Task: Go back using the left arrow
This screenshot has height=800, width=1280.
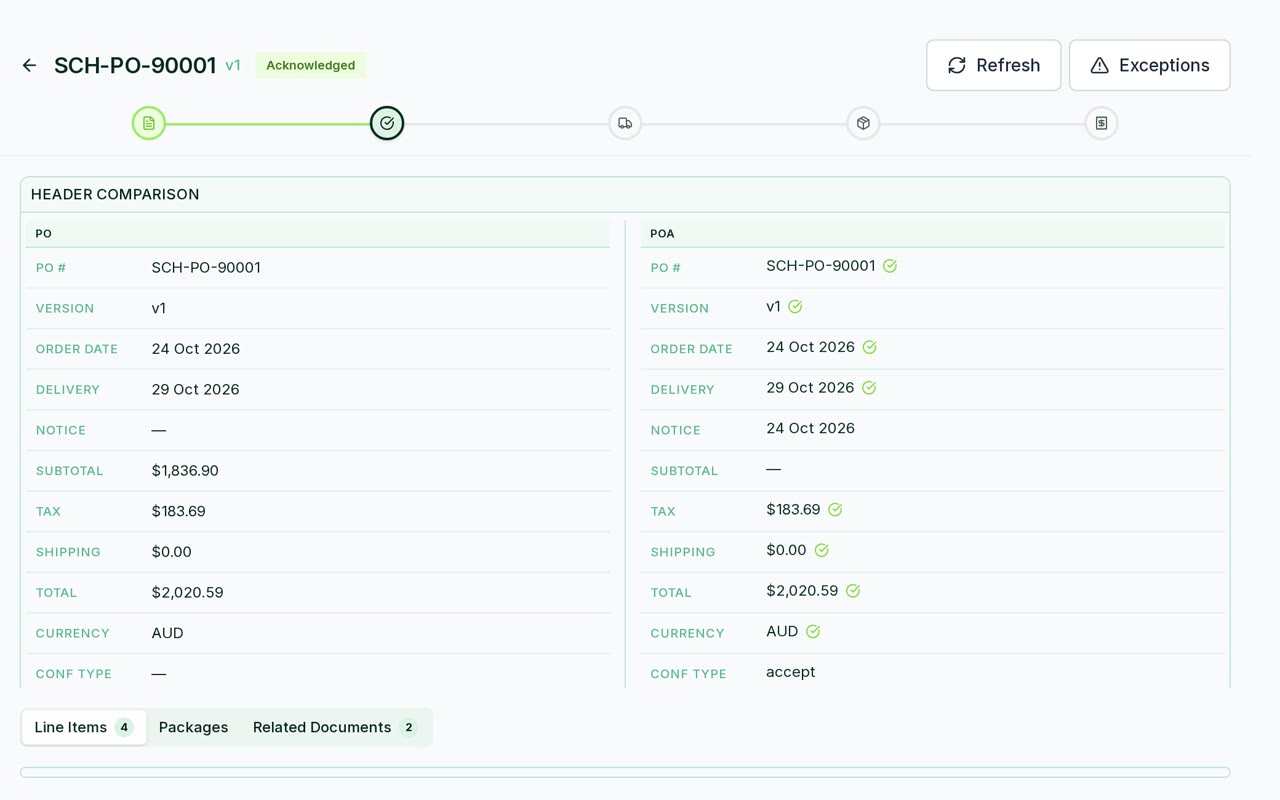Action: coord(29,66)
